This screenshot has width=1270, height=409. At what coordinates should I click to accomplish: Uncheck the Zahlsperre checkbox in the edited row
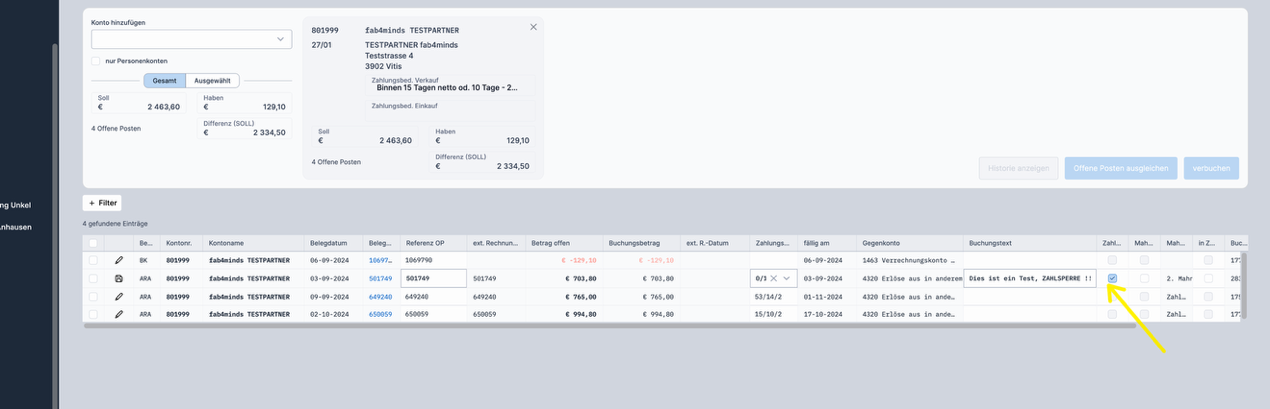1112,279
